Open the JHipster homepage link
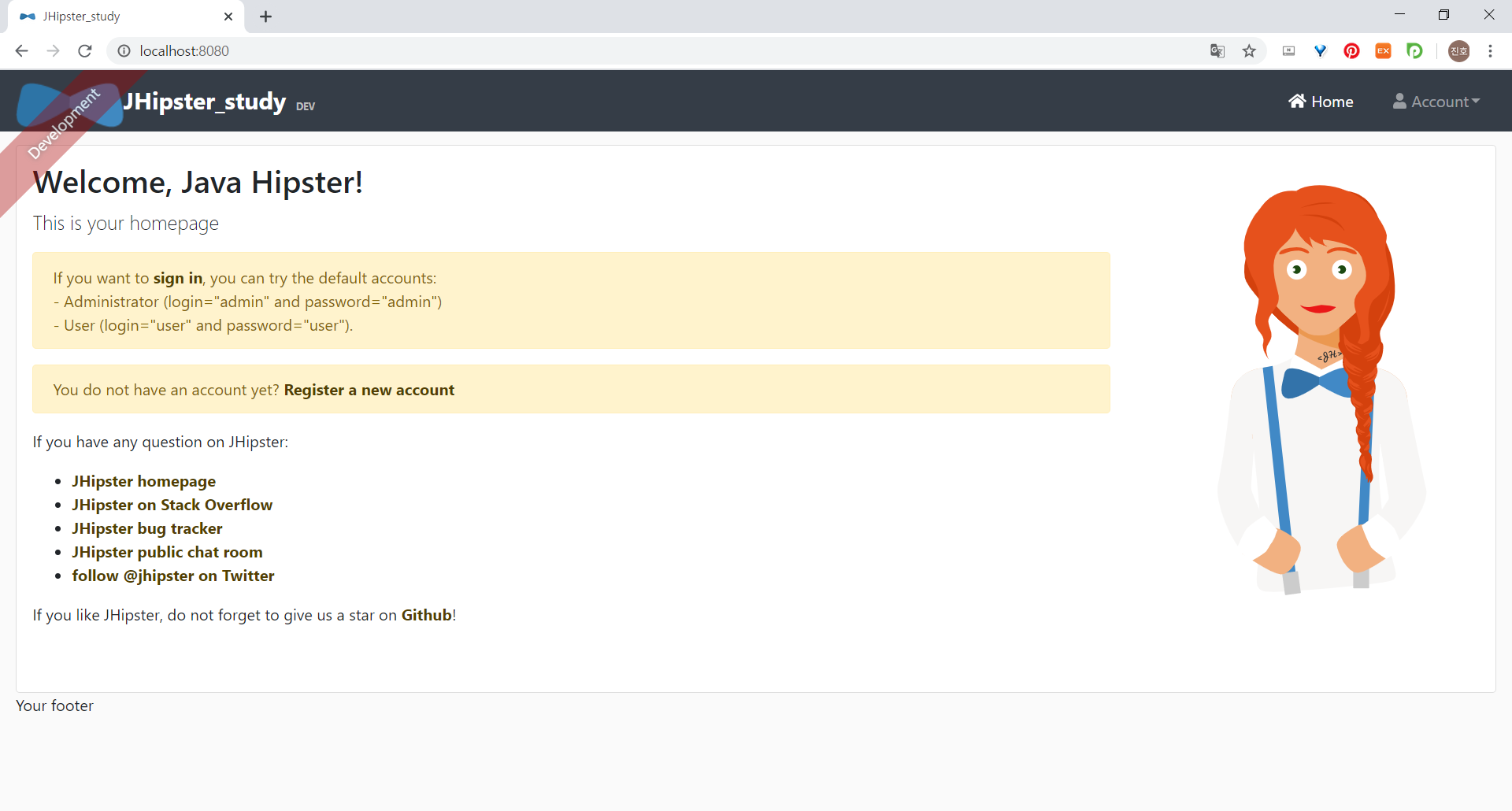The height and width of the screenshot is (811, 1512). 144,481
